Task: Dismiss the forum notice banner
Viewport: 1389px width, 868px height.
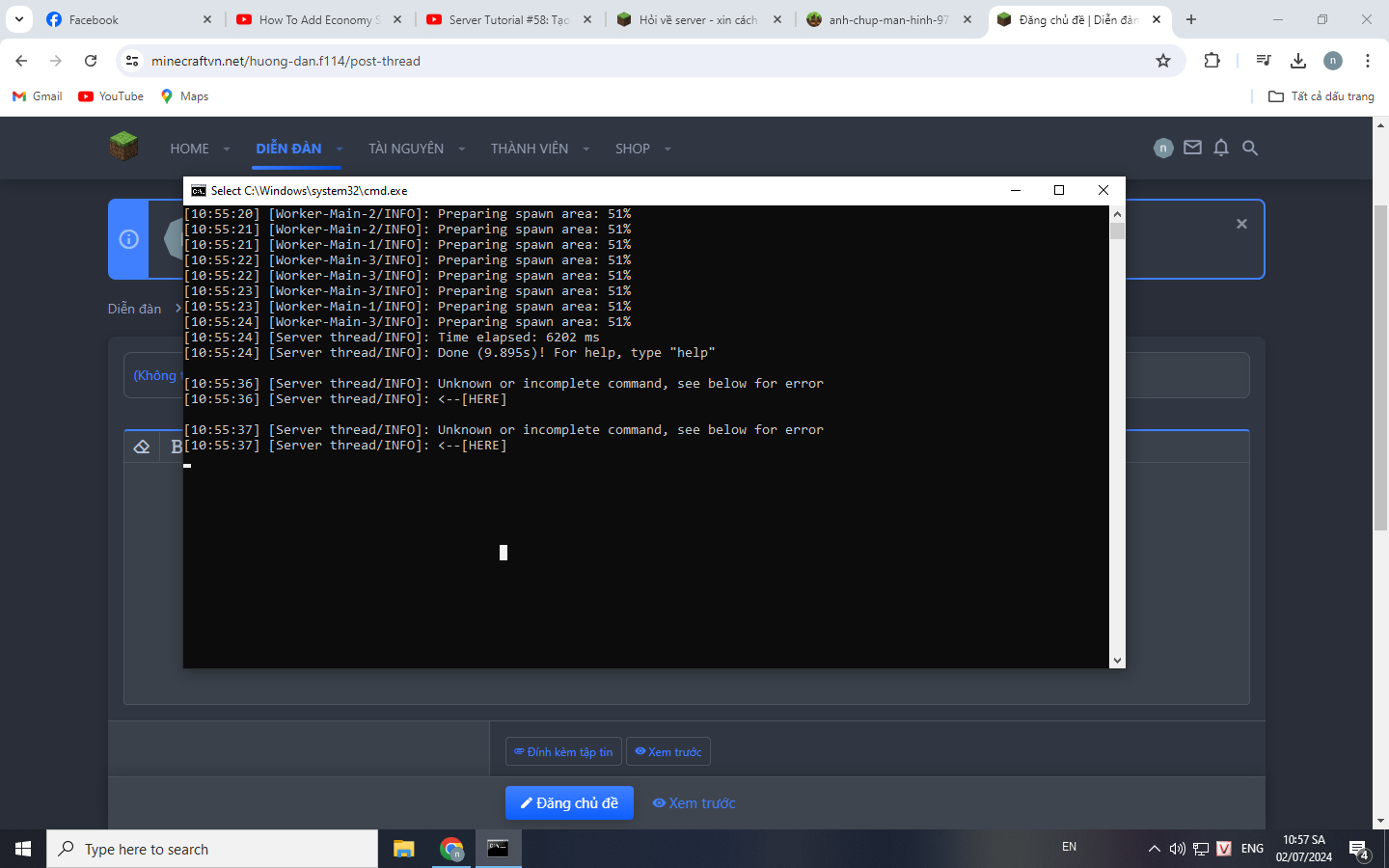Action: (1241, 224)
